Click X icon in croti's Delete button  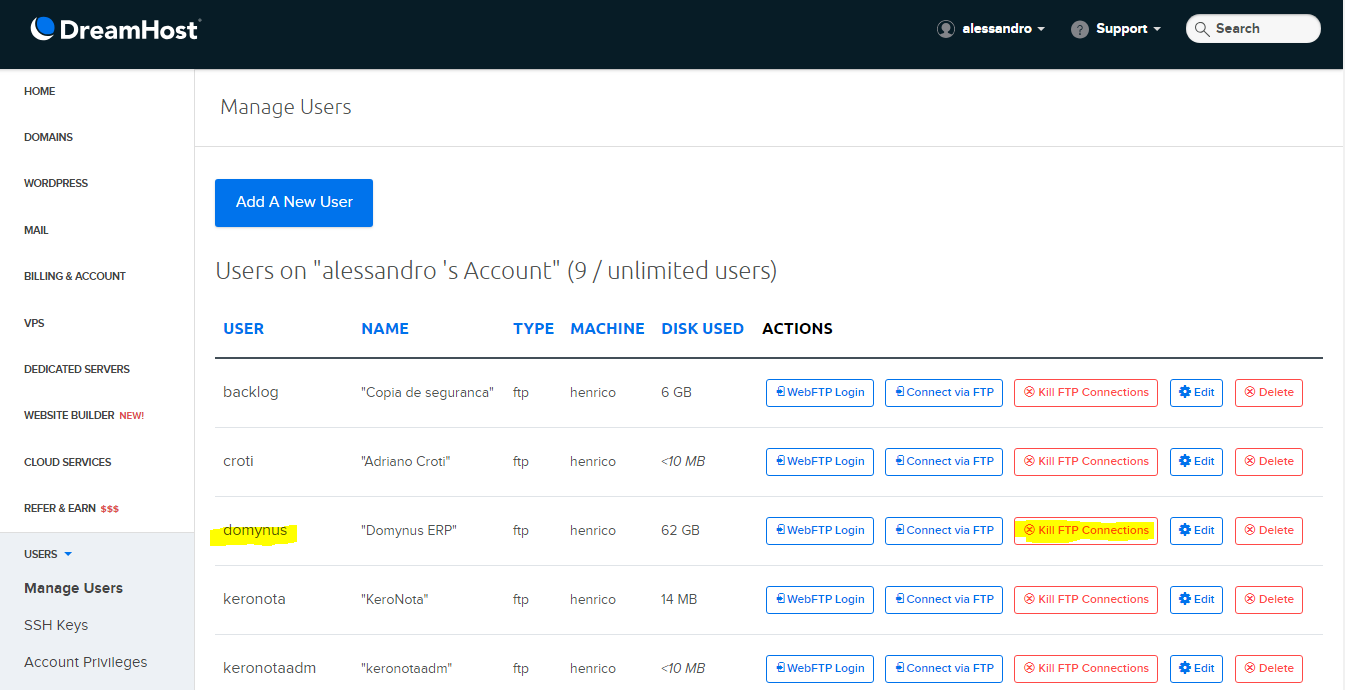pos(1249,461)
